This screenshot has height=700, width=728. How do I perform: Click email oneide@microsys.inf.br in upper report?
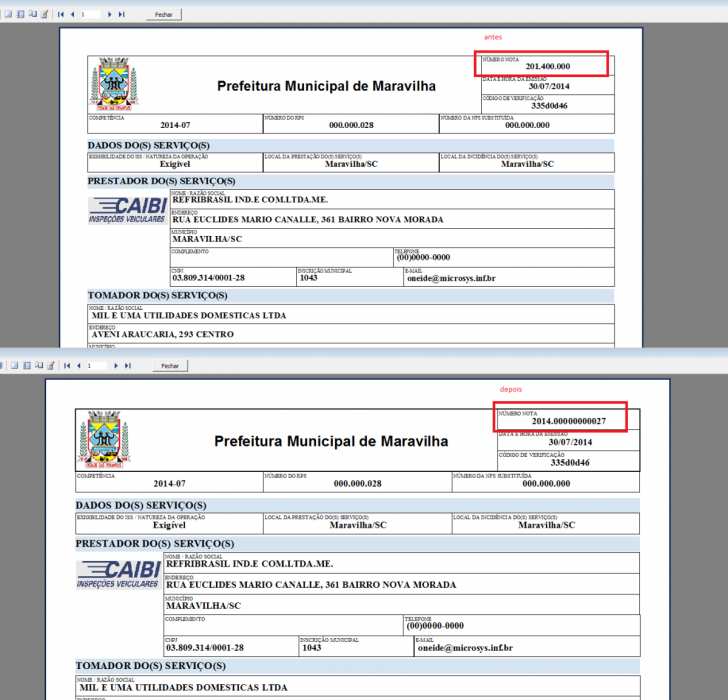click(x=451, y=279)
